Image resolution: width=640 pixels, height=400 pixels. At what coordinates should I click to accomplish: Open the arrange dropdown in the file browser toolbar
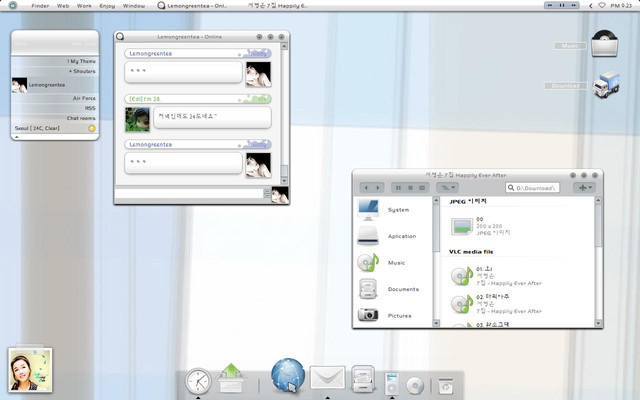point(447,188)
